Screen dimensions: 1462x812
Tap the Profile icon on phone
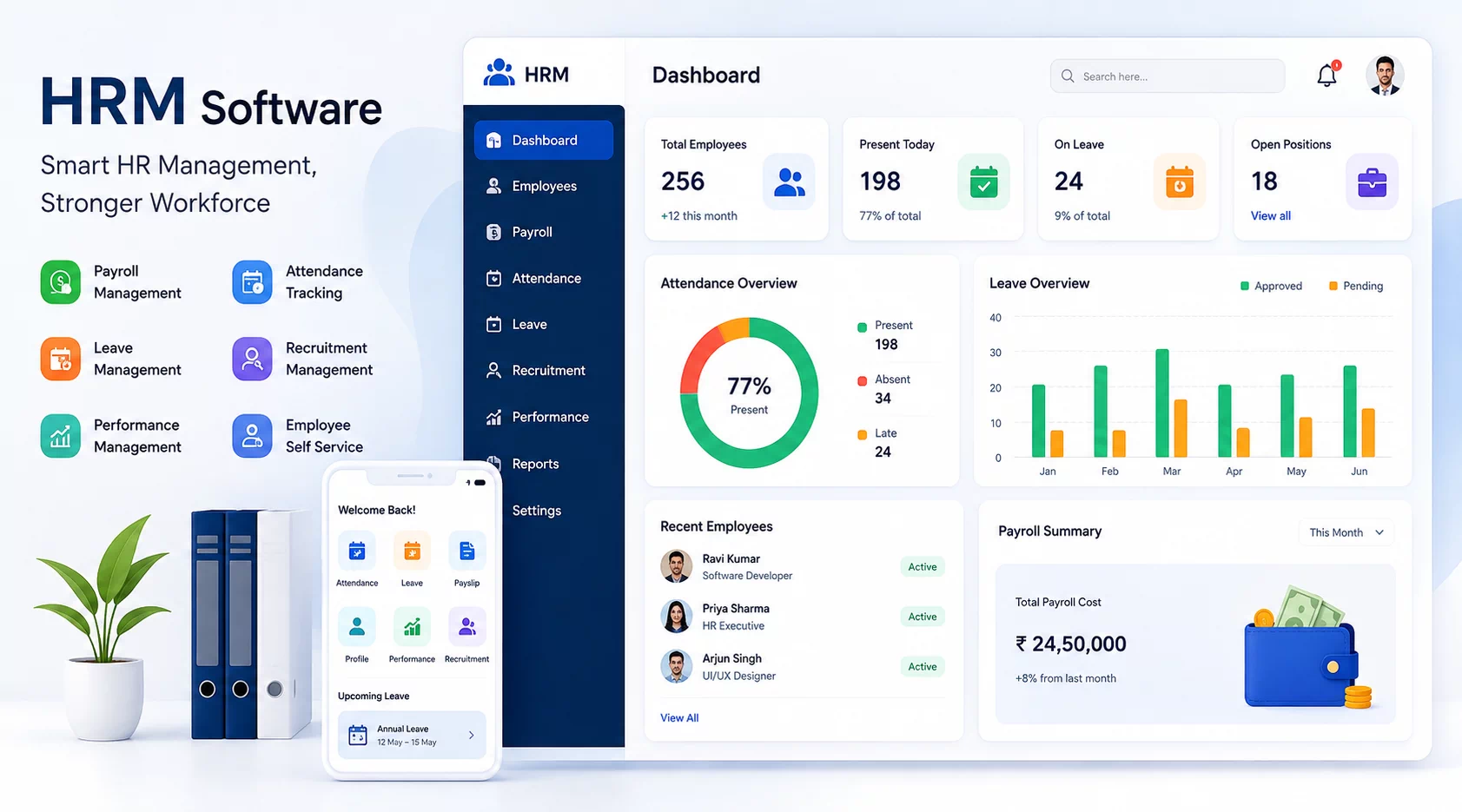click(x=357, y=626)
